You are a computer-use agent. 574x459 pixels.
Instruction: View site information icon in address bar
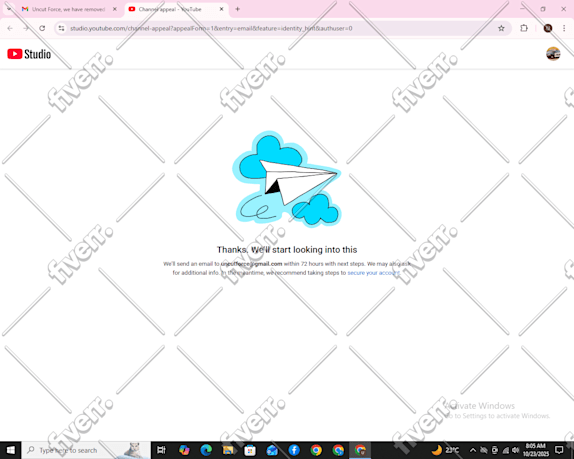coord(62,28)
